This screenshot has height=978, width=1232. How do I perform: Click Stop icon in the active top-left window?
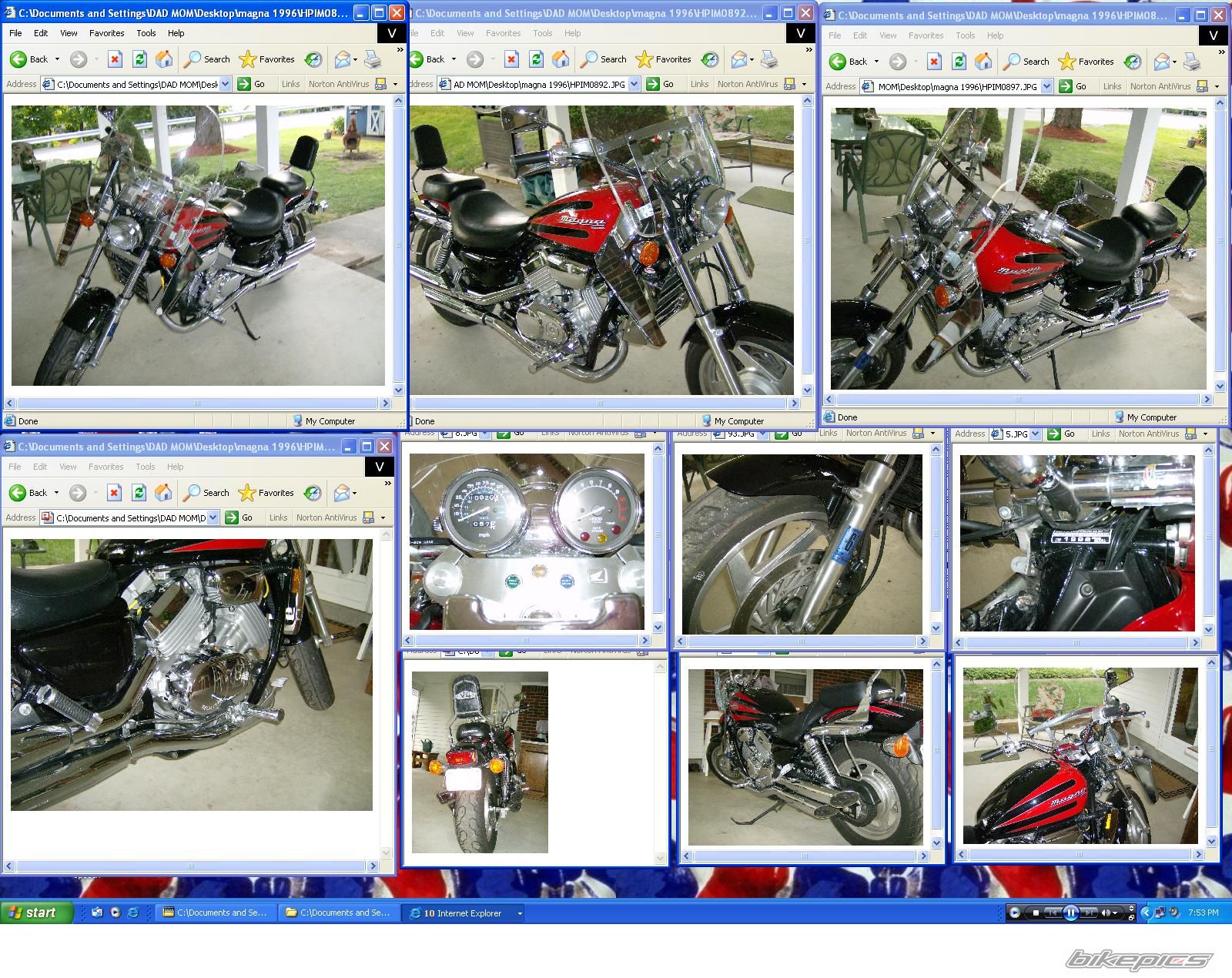(115, 59)
